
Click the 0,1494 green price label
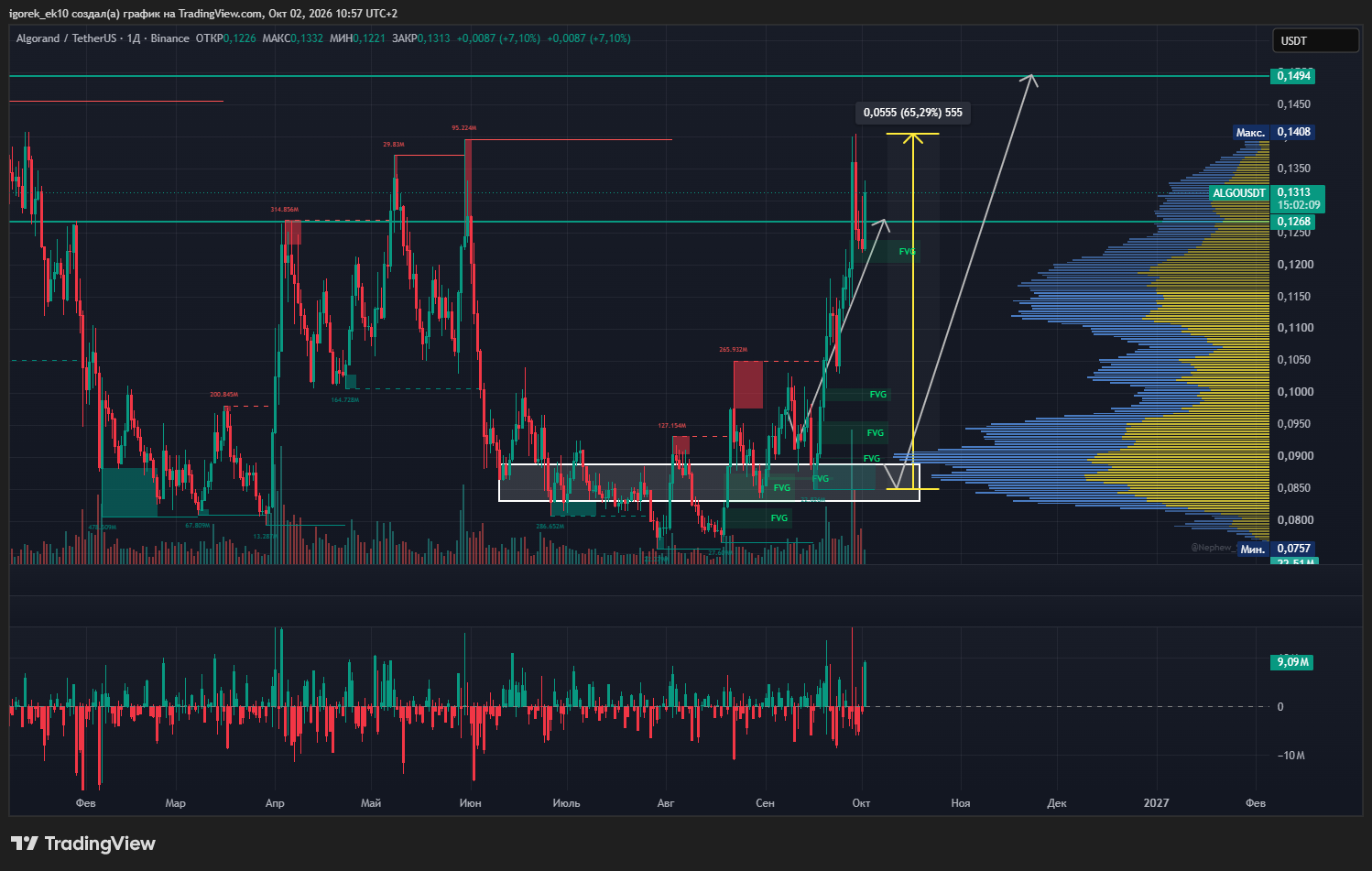pos(1293,76)
